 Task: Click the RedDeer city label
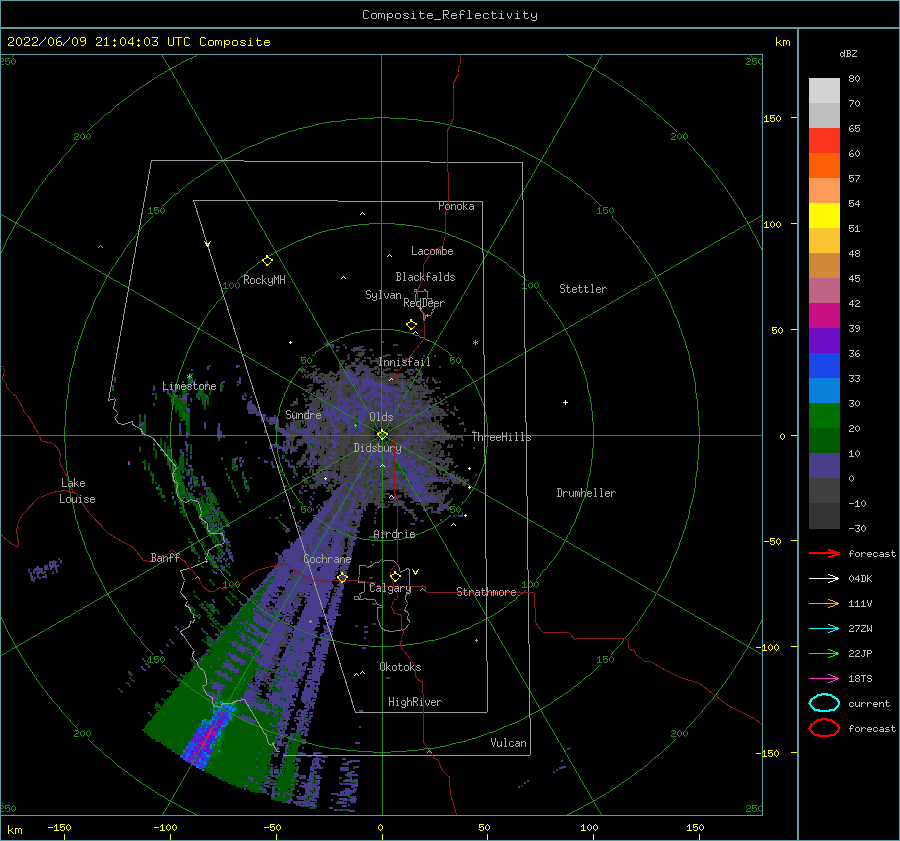424,303
